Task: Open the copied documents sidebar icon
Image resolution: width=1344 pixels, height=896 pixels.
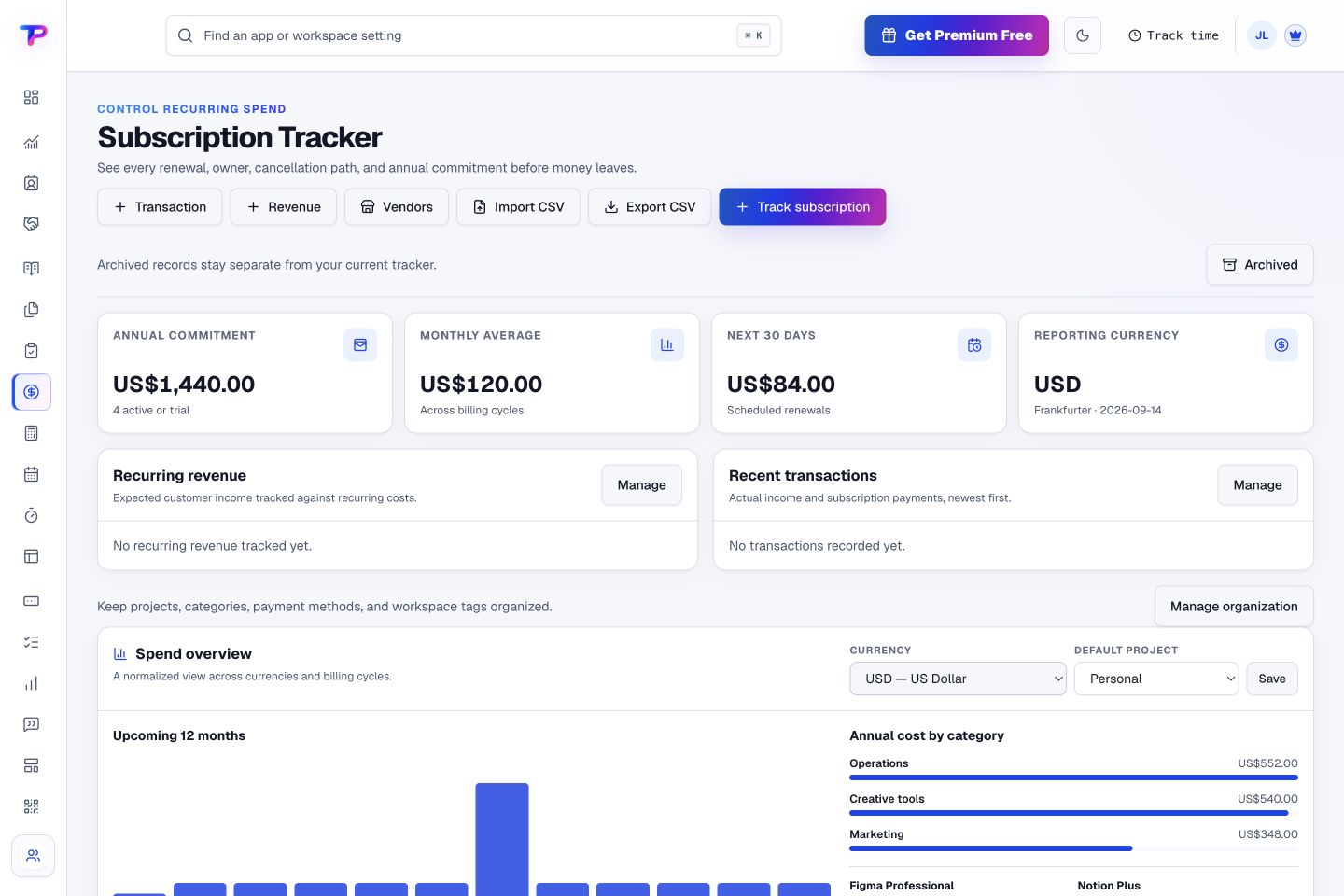Action: 31,310
